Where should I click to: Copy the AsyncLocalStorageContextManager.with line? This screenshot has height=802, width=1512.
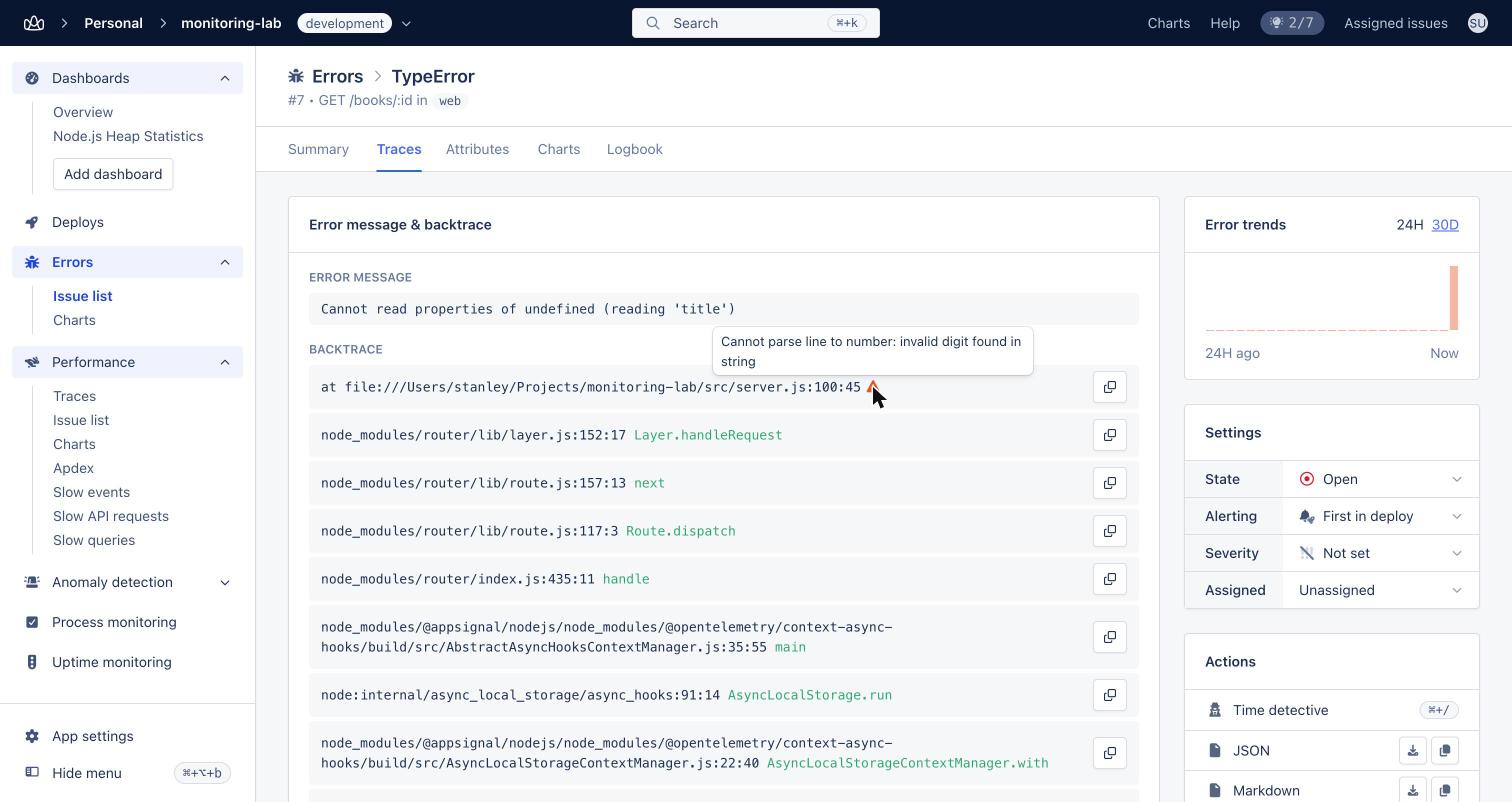point(1110,753)
